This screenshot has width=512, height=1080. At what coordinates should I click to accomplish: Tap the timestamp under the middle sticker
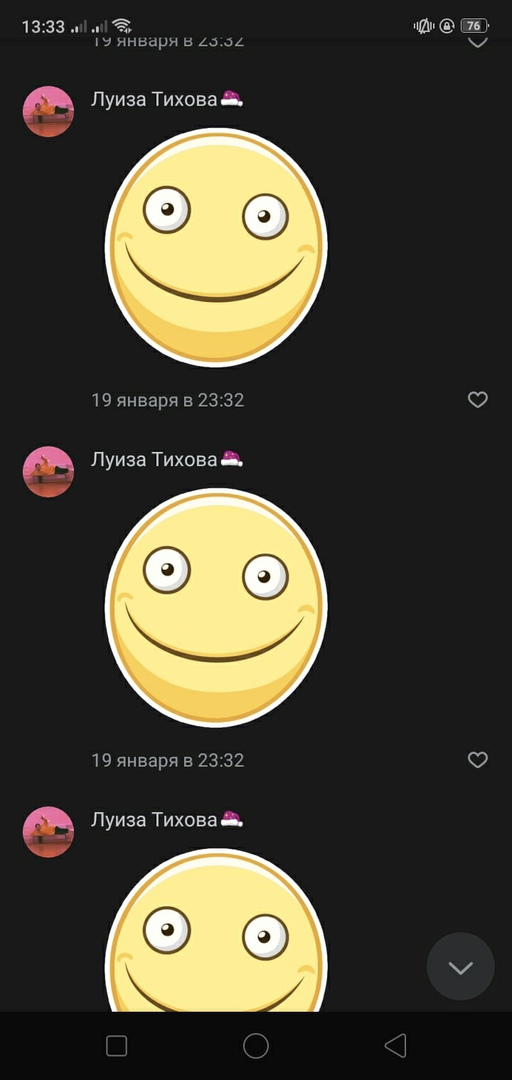(167, 760)
